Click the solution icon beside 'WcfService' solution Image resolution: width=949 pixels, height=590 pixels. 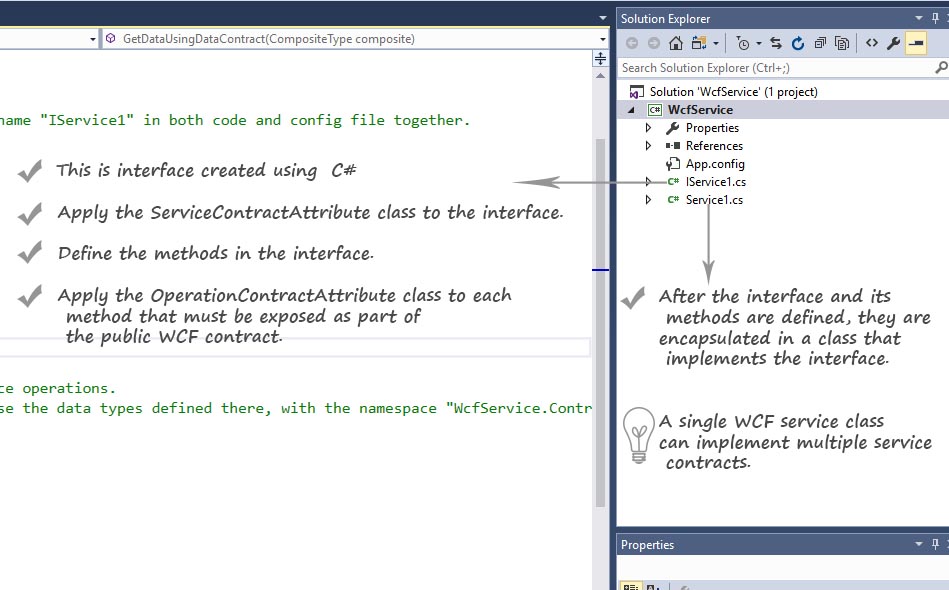pyautogui.click(x=636, y=92)
